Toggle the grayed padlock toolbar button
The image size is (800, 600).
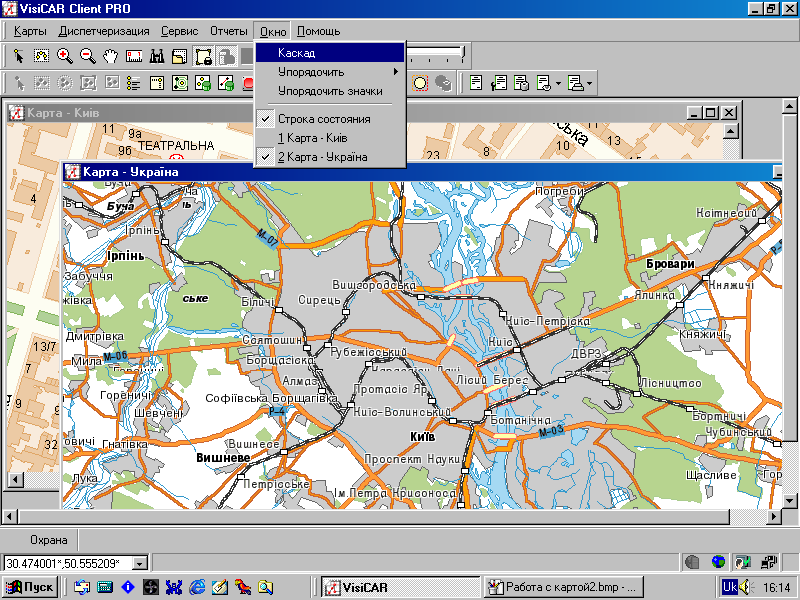tap(226, 56)
